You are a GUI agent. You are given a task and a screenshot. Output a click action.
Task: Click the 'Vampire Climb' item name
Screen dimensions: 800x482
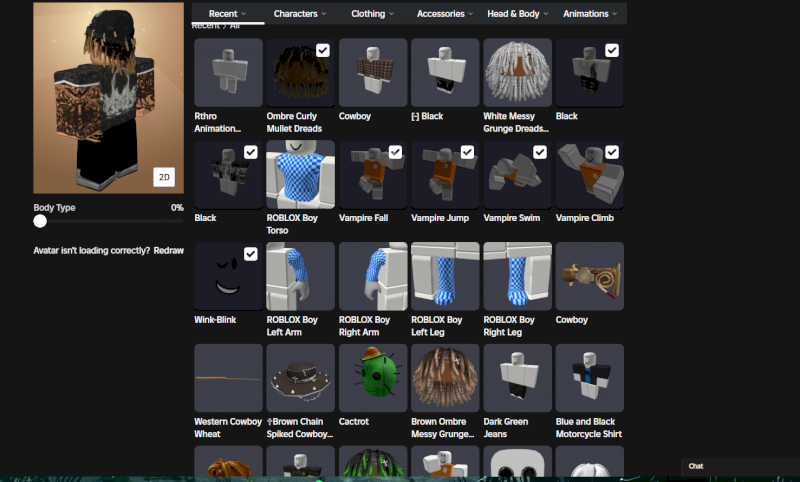(x=585, y=218)
